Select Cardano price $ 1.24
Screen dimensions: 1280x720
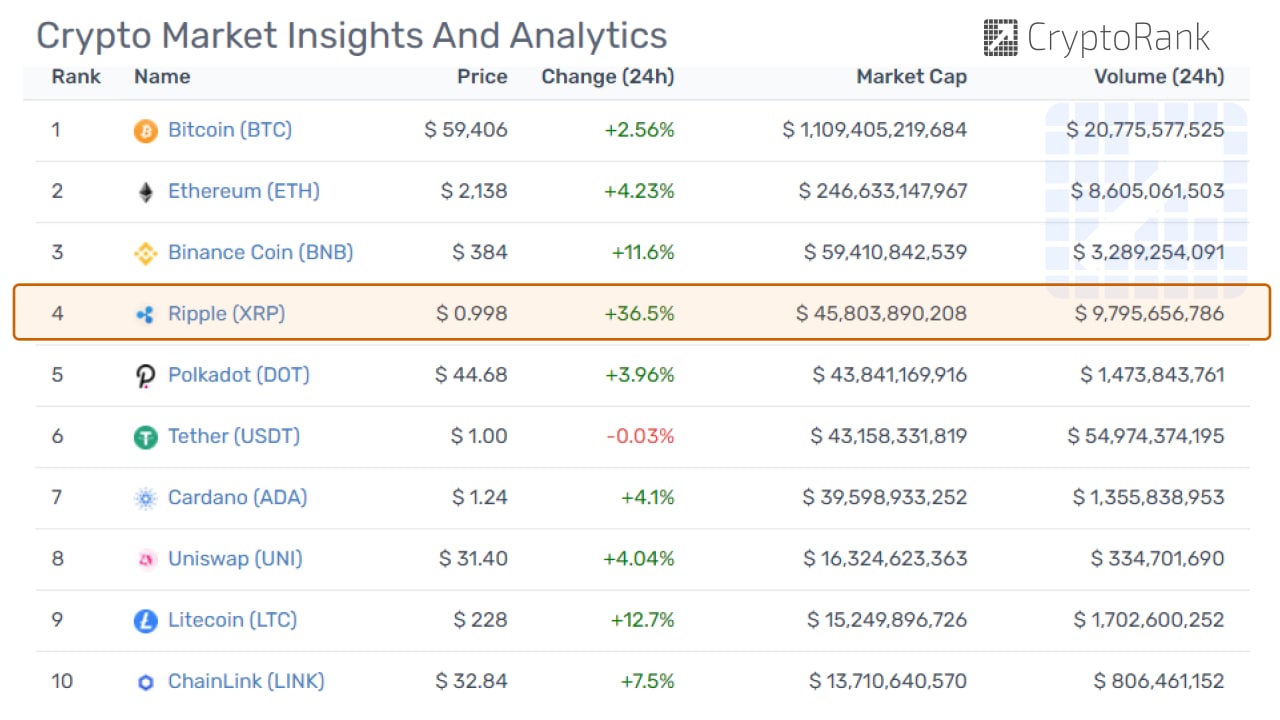pos(480,497)
